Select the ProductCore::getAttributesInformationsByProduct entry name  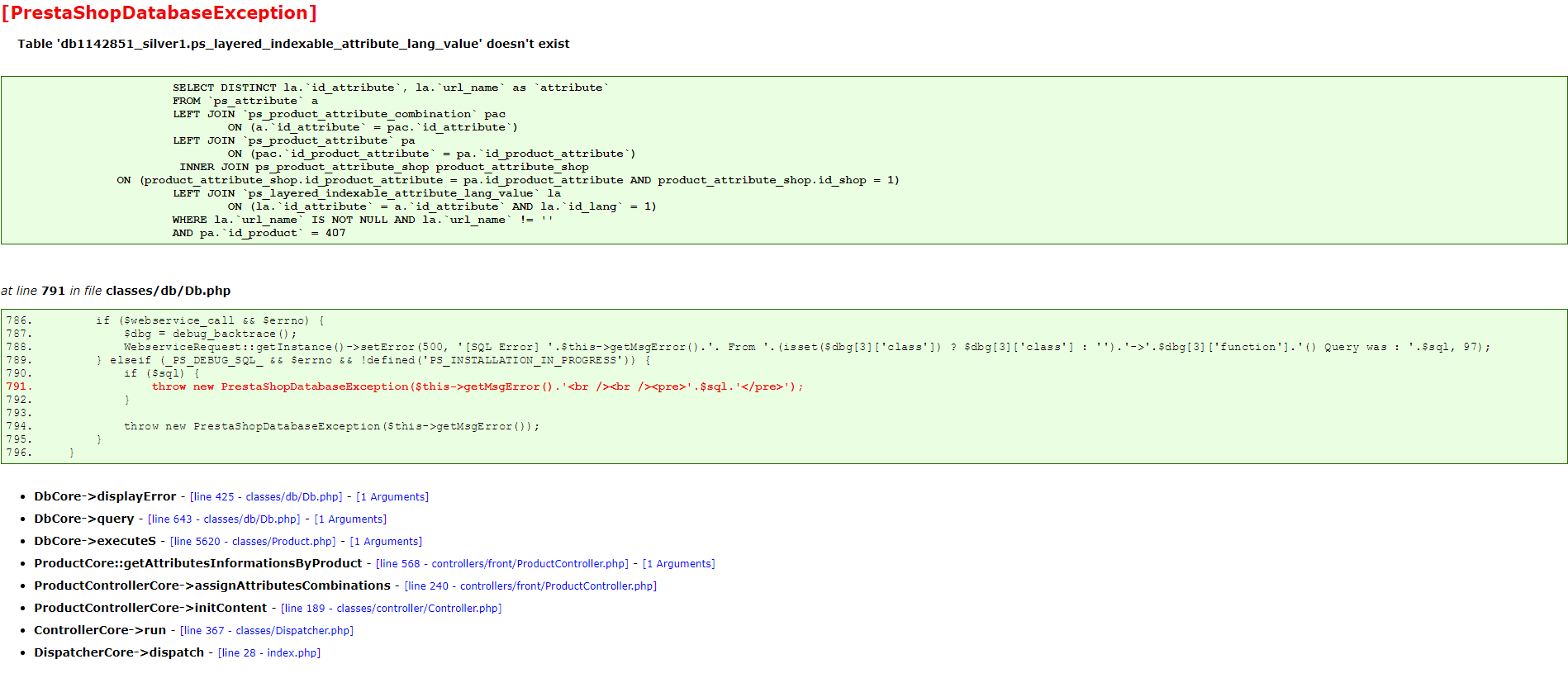pyautogui.click(x=198, y=563)
